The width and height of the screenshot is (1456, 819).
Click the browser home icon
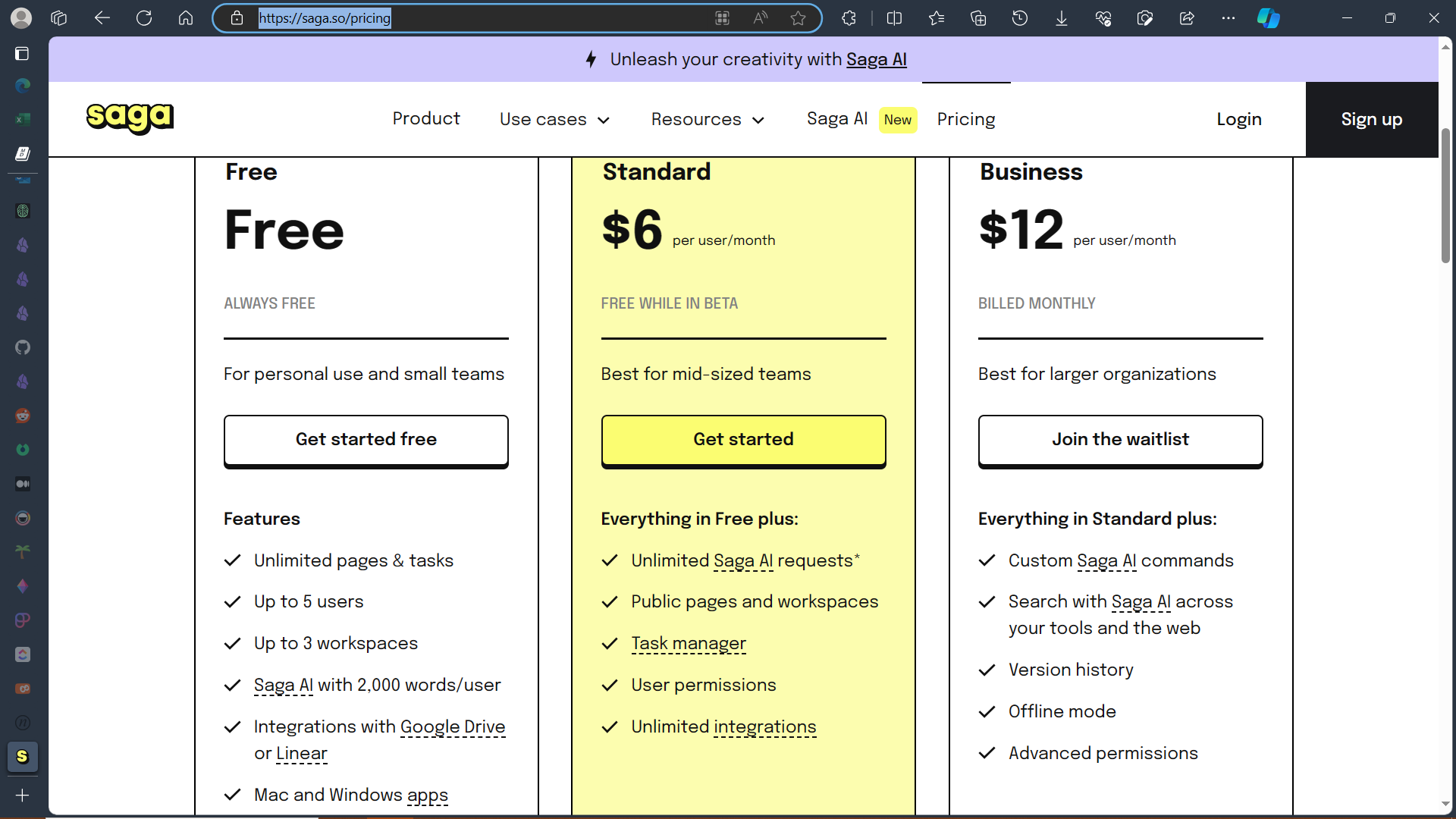point(186,18)
